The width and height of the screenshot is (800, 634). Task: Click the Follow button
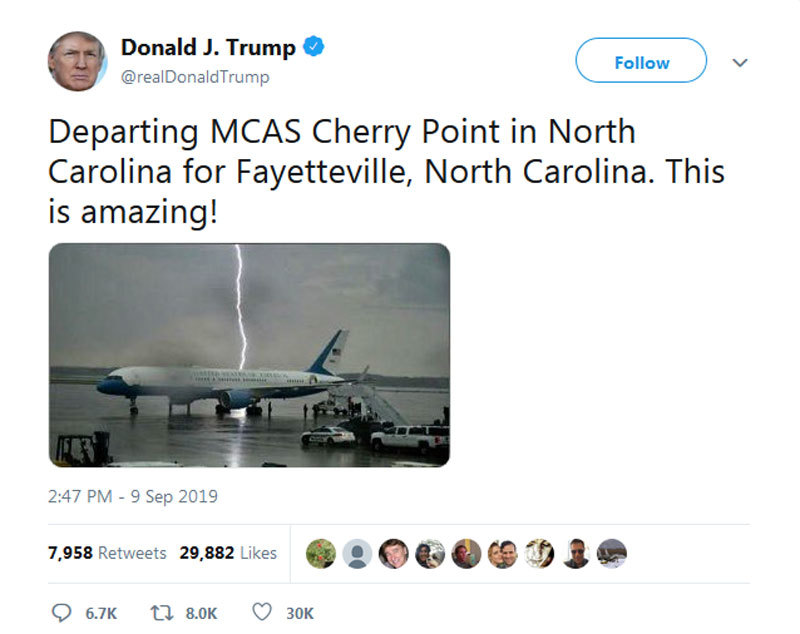click(x=641, y=62)
